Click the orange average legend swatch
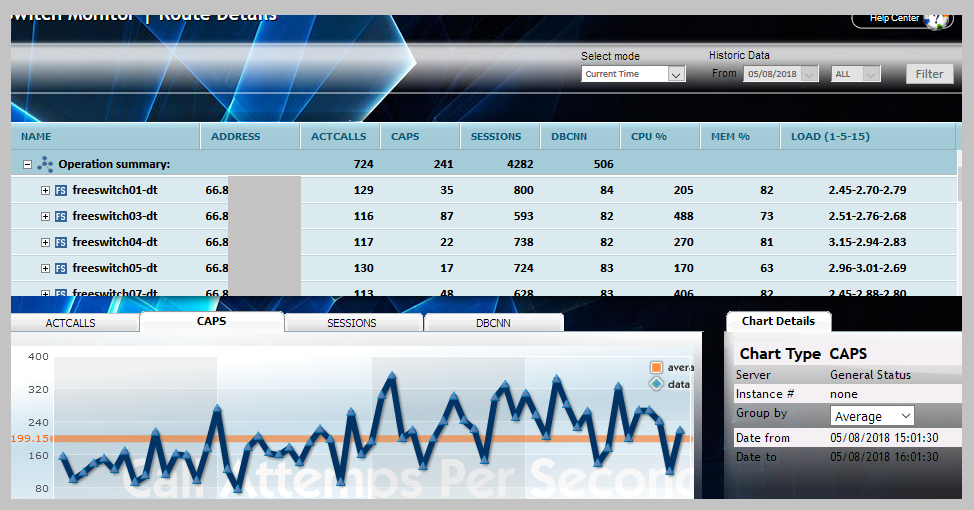The height and width of the screenshot is (510, 974). tap(656, 367)
